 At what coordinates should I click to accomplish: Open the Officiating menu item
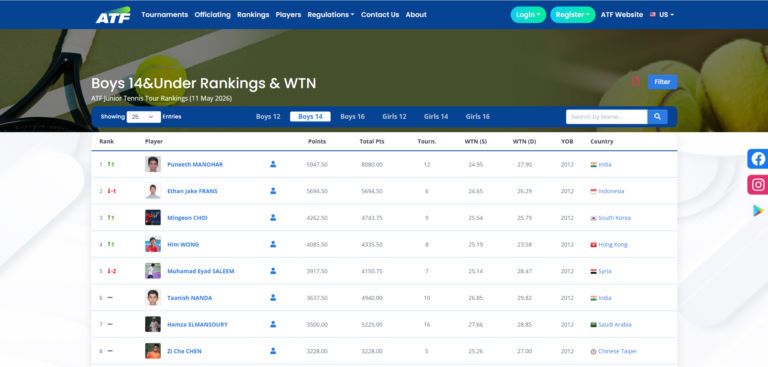tap(213, 15)
